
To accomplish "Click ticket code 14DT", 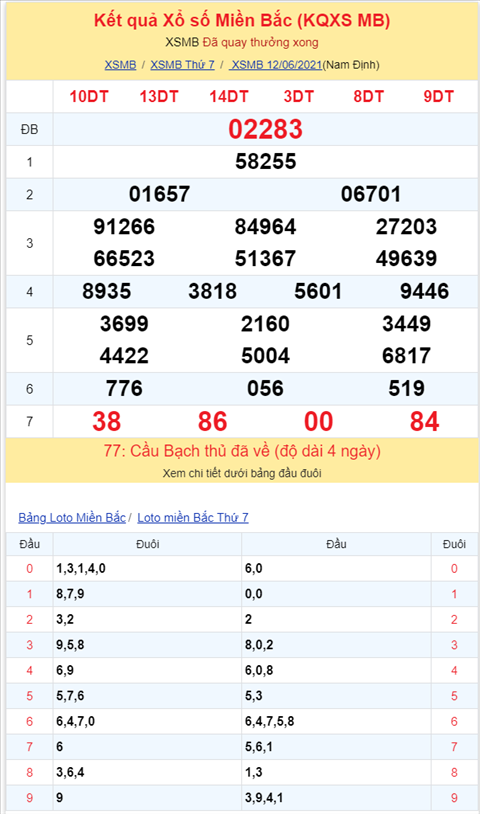I will [x=229, y=97].
